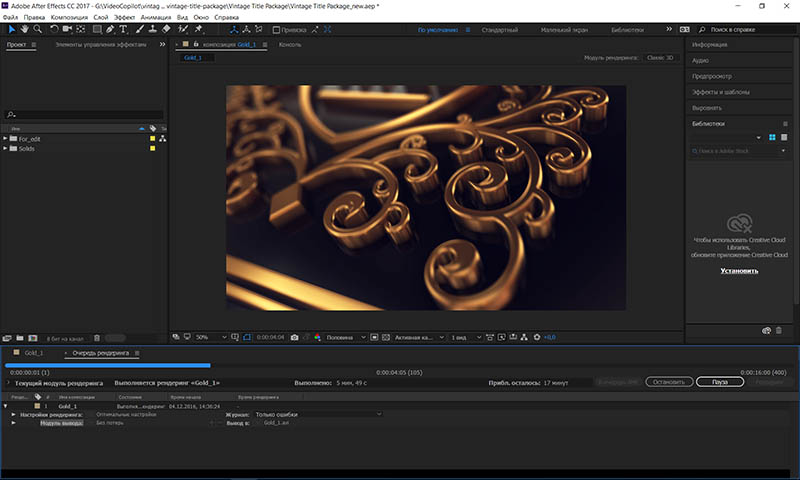Select the Eraser tool

166,30
